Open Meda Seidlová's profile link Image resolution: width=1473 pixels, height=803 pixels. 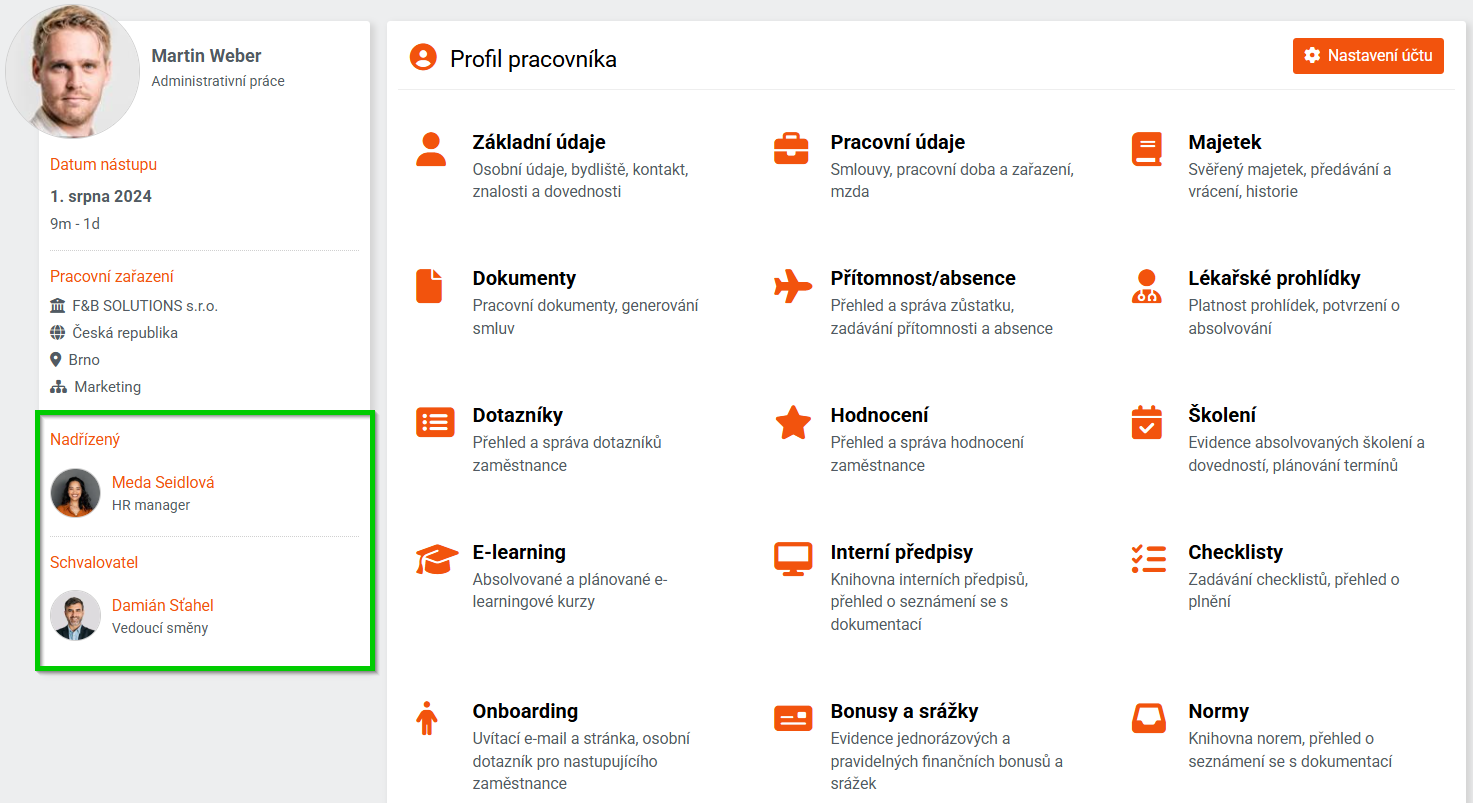point(163,482)
